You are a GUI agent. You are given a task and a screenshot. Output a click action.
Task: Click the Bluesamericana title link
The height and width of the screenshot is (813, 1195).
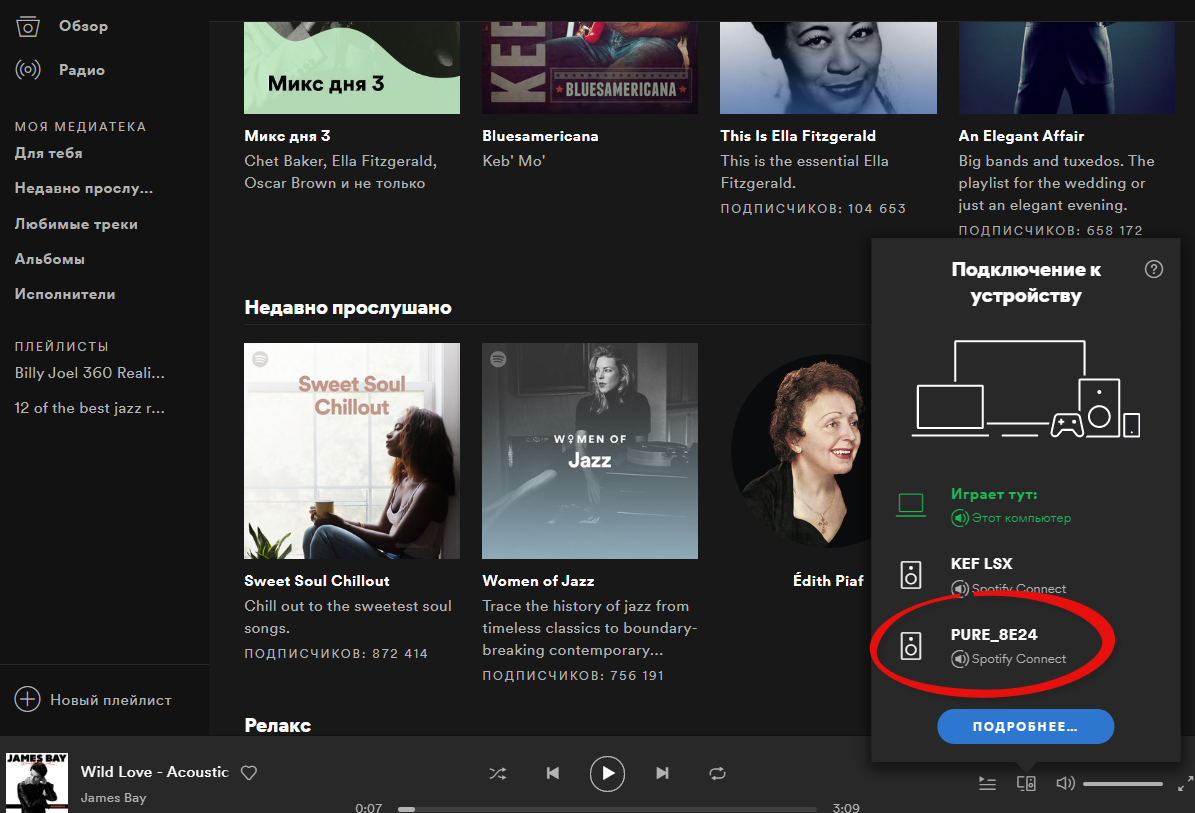coord(540,136)
